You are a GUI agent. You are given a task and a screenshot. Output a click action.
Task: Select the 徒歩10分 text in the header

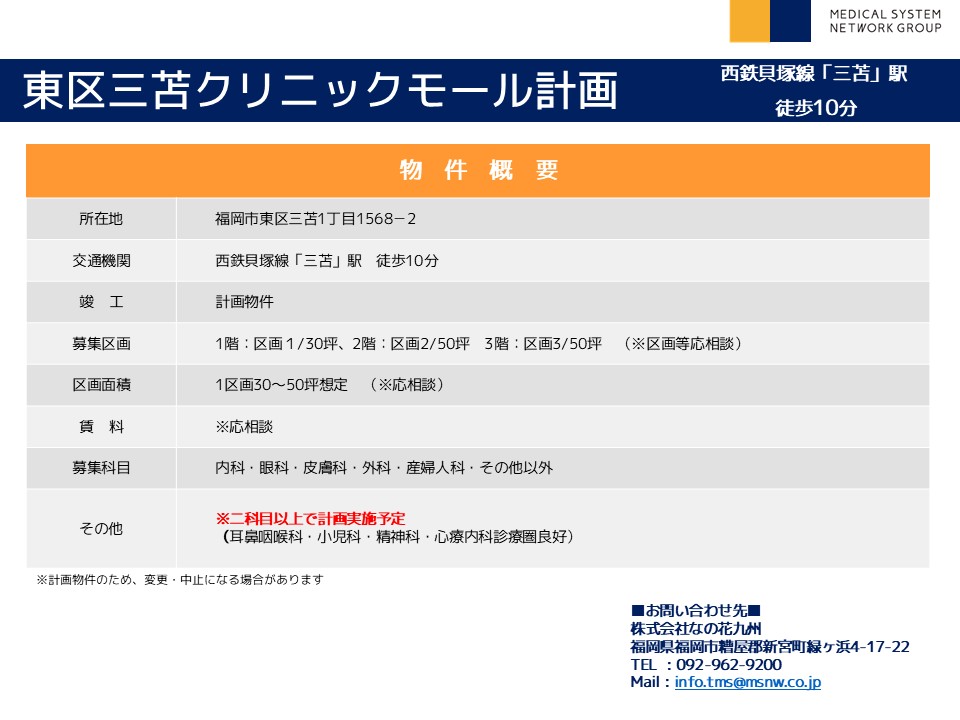point(816,109)
